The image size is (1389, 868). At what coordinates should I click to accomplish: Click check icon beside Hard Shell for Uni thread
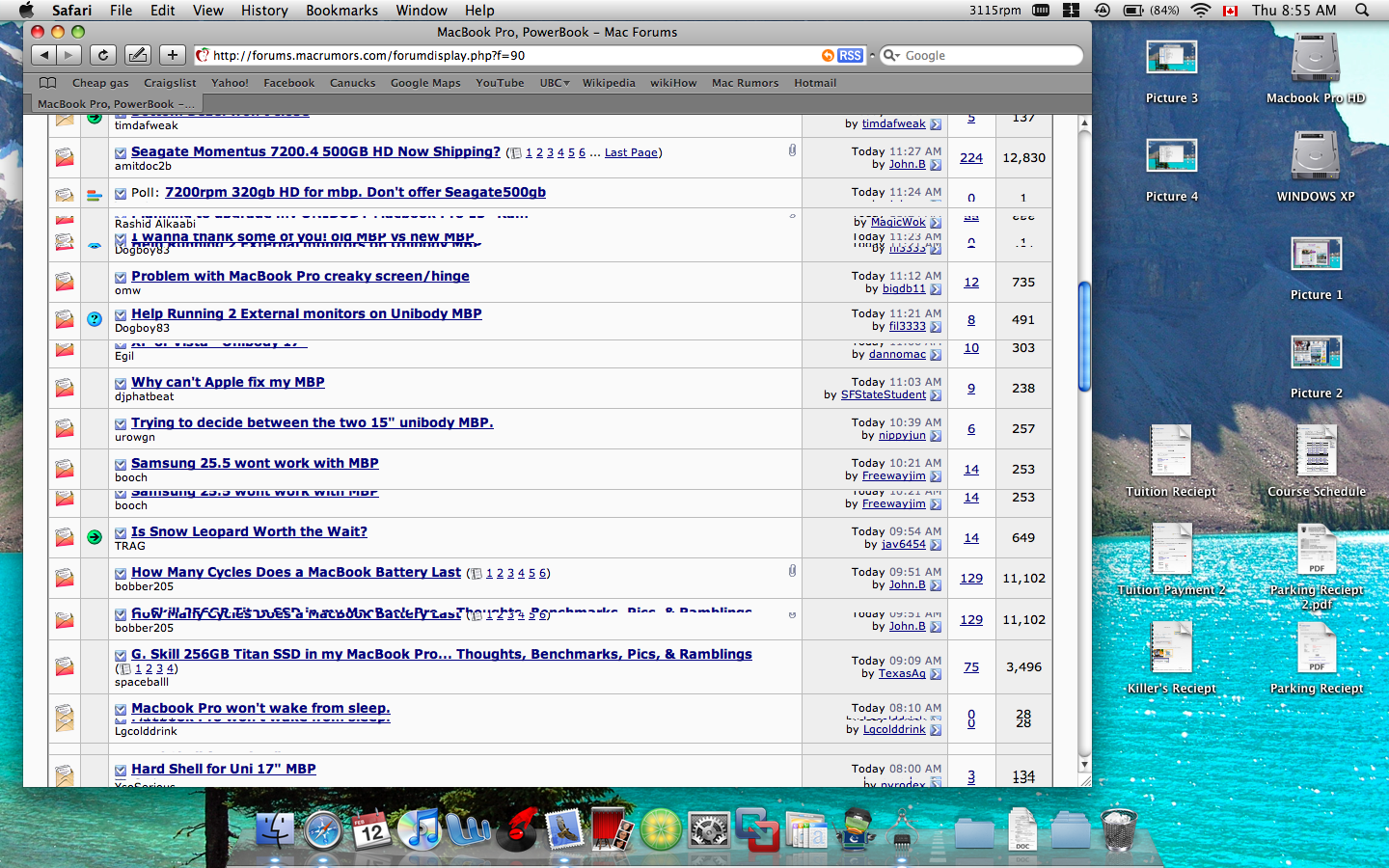(x=121, y=770)
